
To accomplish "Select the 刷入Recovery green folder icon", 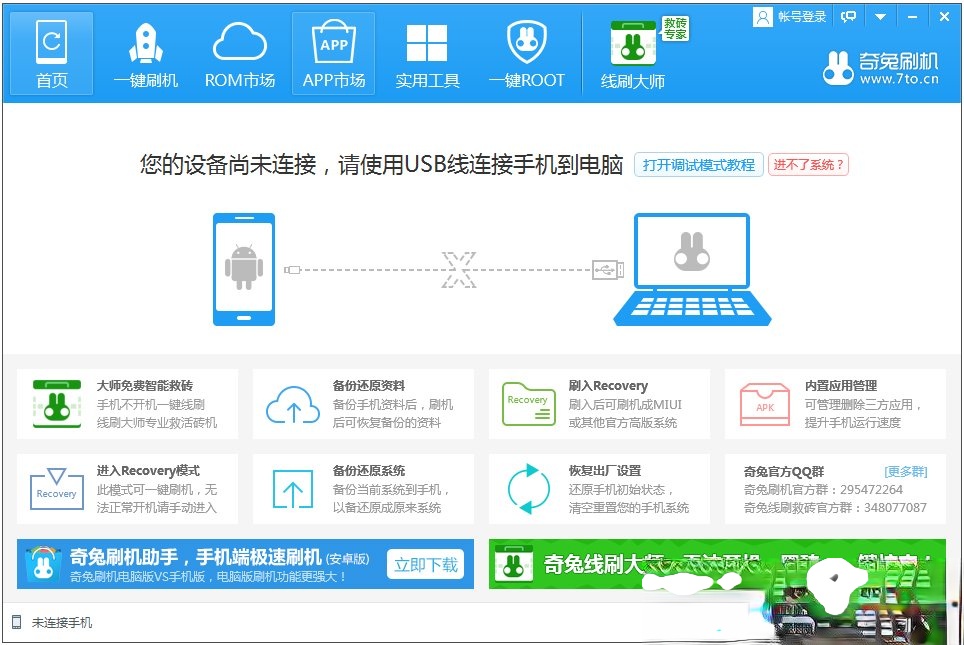I will coord(529,405).
